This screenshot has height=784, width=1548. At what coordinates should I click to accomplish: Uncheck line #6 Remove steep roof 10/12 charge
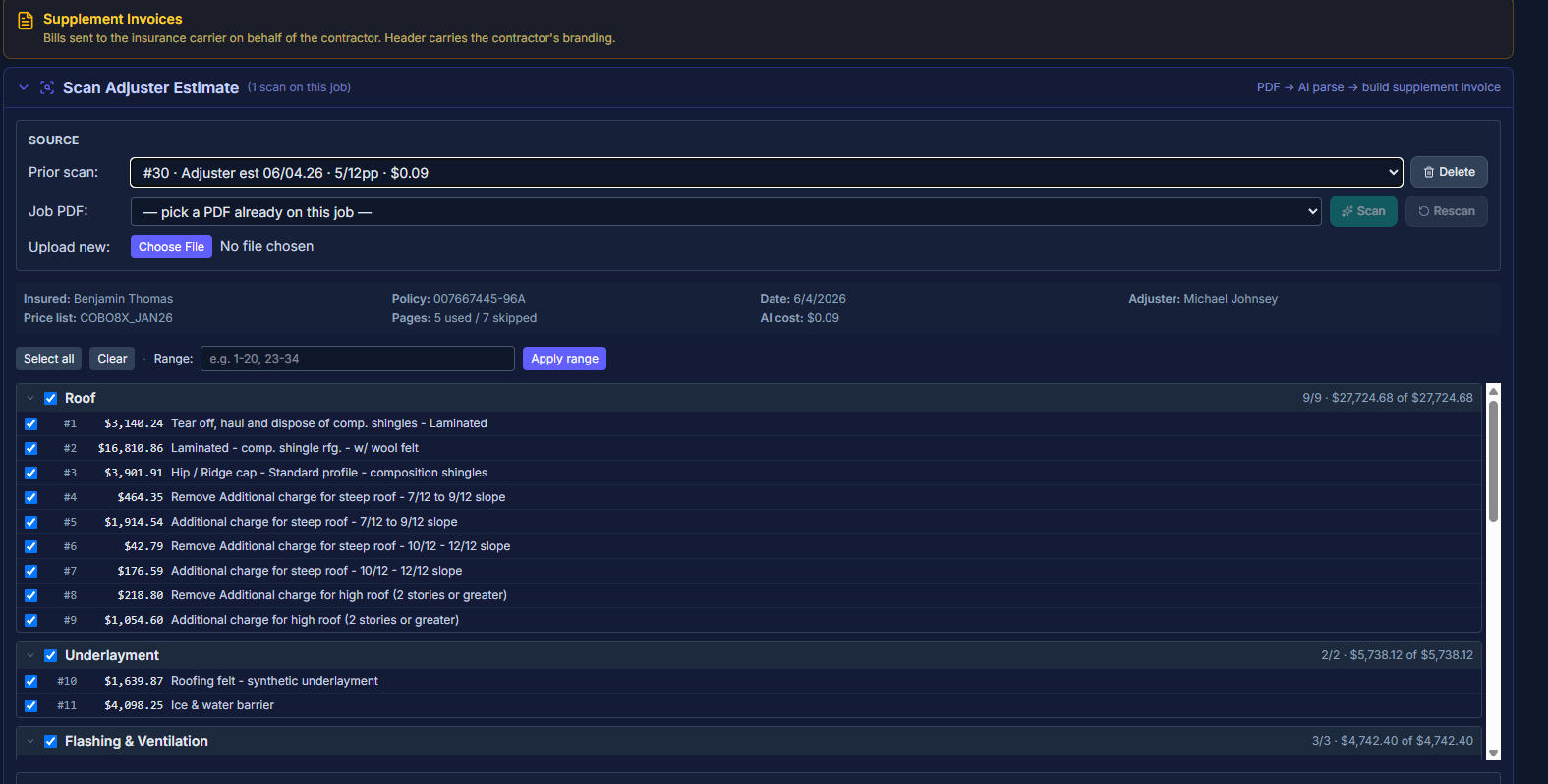coord(30,546)
